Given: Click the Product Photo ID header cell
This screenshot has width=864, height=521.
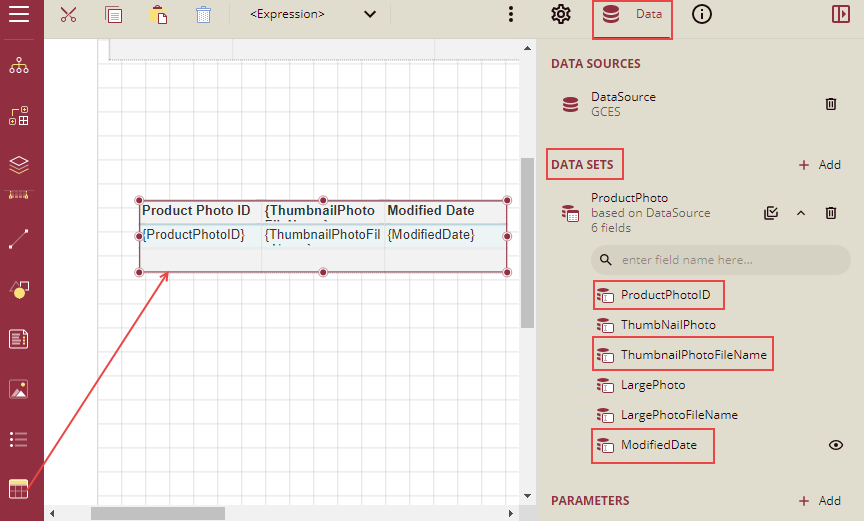Looking at the screenshot, I should coord(201,211).
